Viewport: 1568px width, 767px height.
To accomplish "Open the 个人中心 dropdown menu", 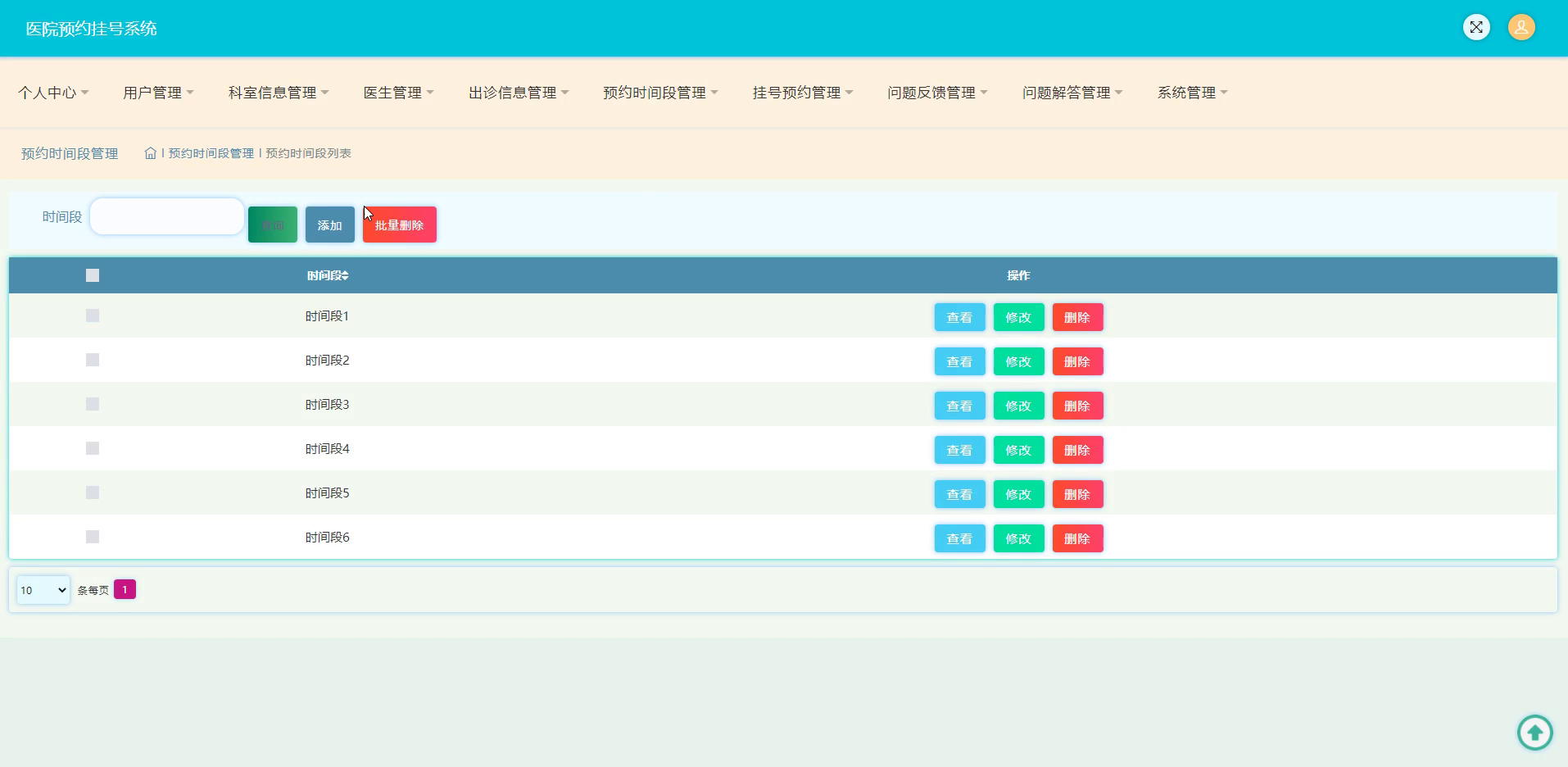I will (53, 93).
